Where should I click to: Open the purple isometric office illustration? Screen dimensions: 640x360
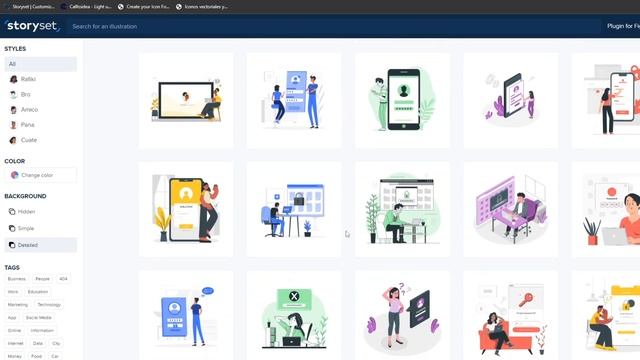[x=511, y=209]
